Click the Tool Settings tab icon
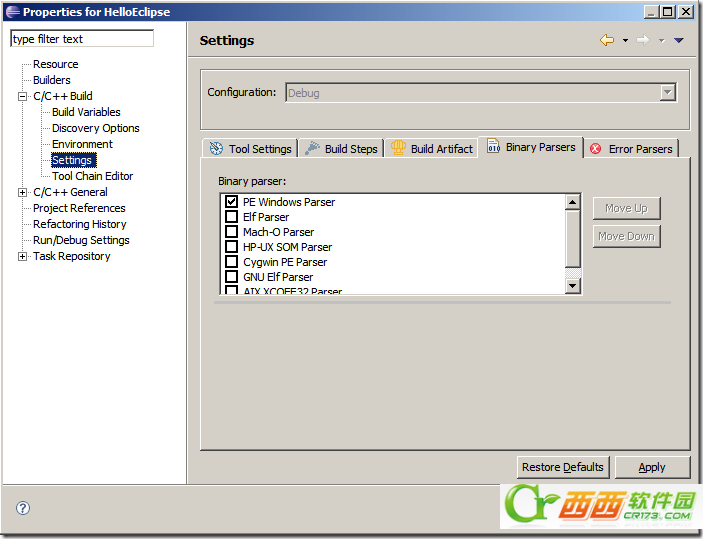Viewport: 703px width, 539px height. point(217,148)
